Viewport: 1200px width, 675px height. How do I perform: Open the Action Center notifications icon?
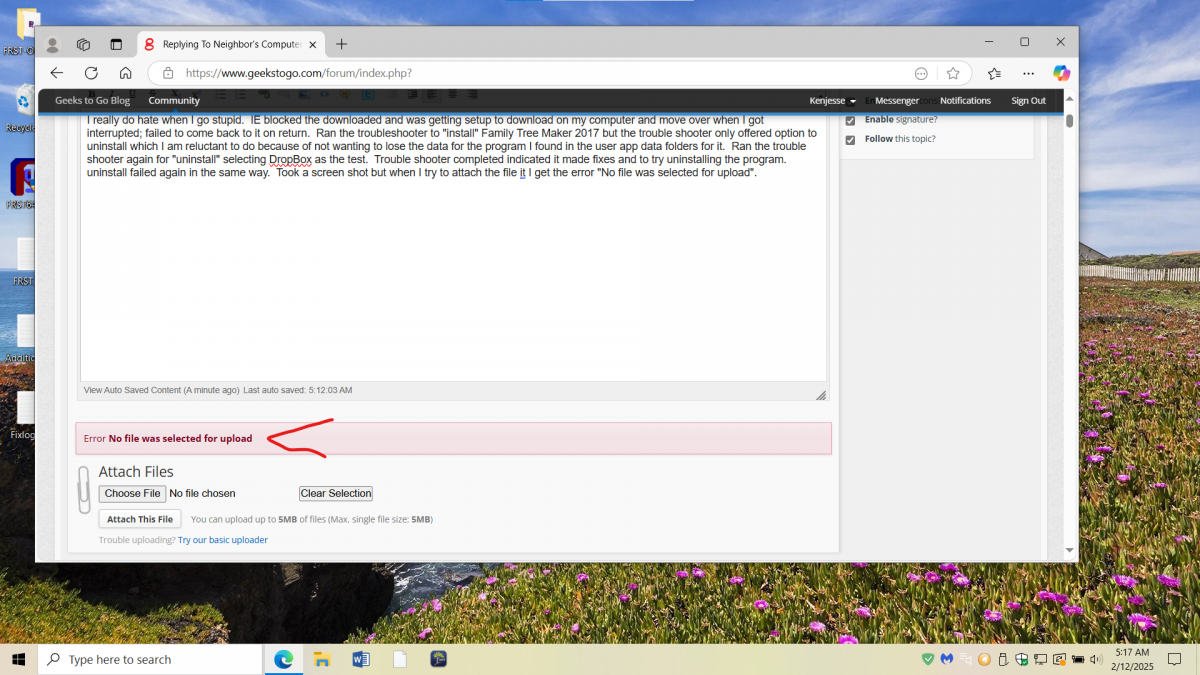pyautogui.click(x=1175, y=659)
